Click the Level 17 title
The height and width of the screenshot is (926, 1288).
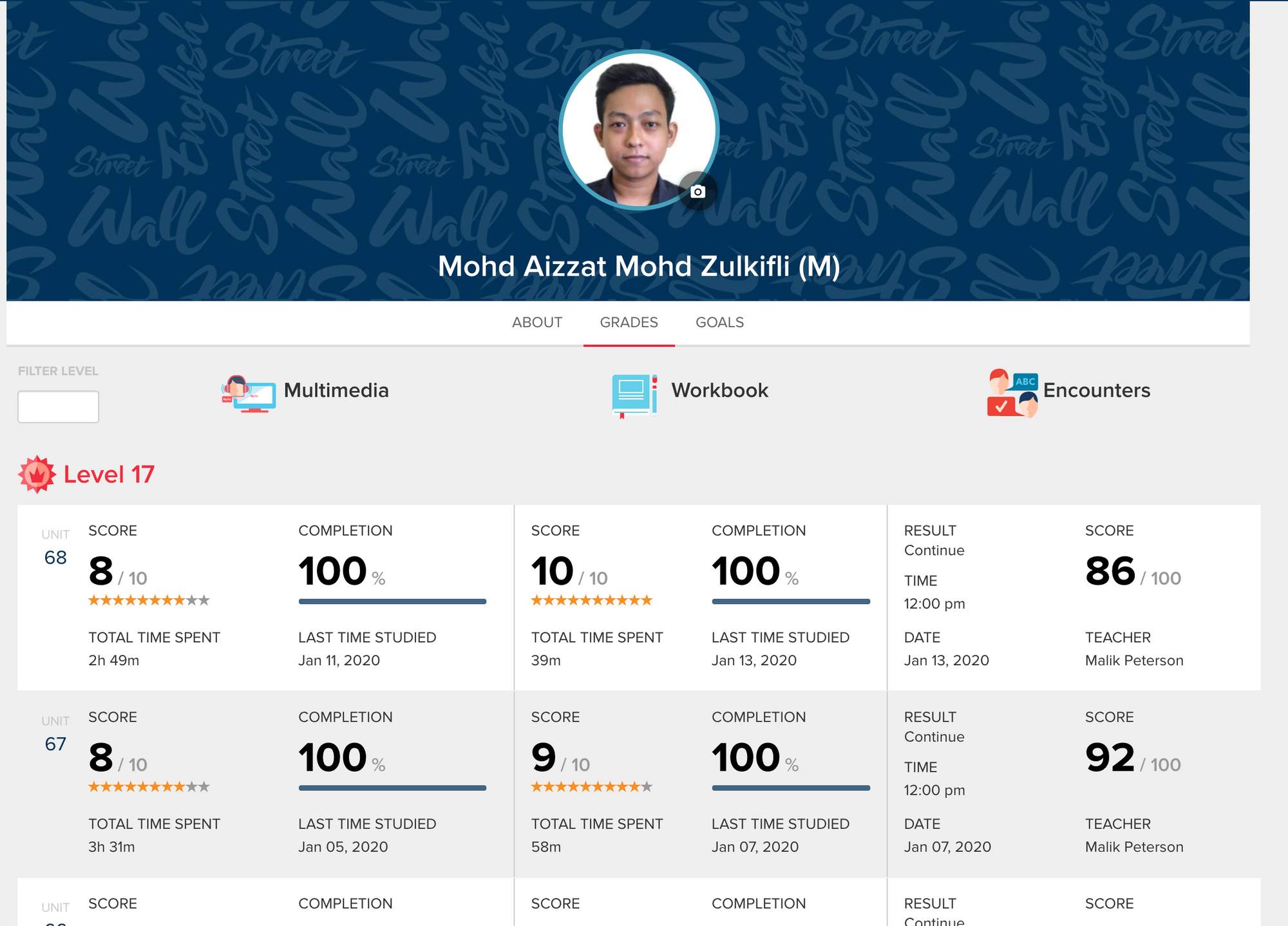pyautogui.click(x=109, y=475)
